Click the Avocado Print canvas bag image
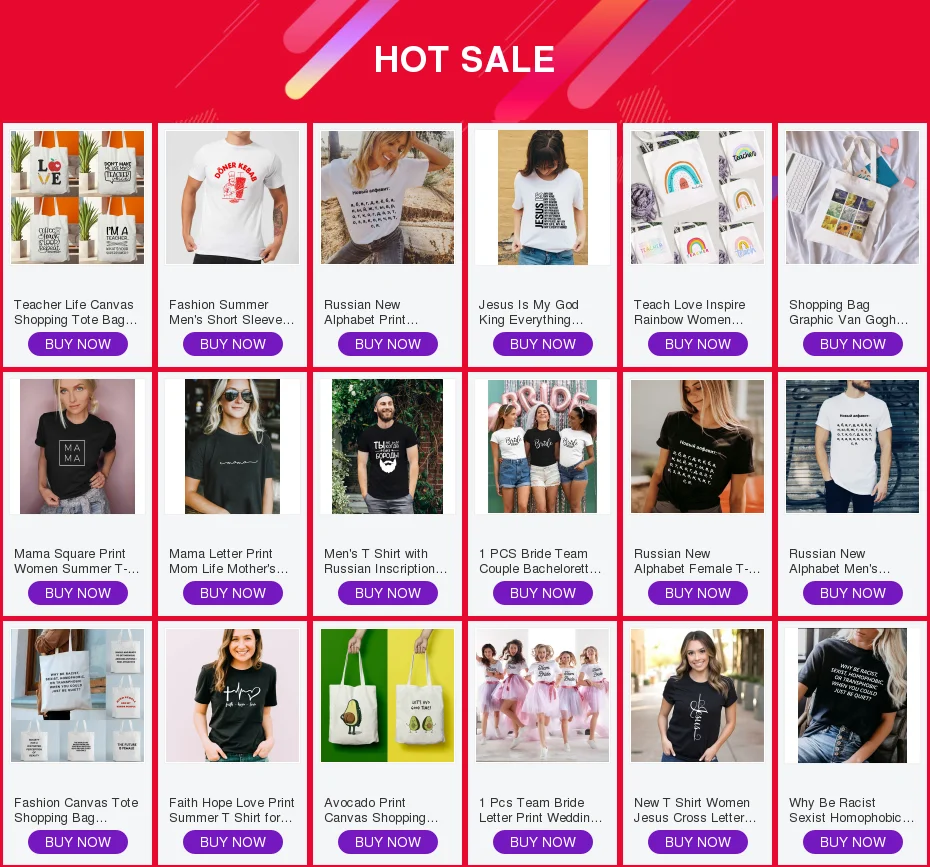 387,695
